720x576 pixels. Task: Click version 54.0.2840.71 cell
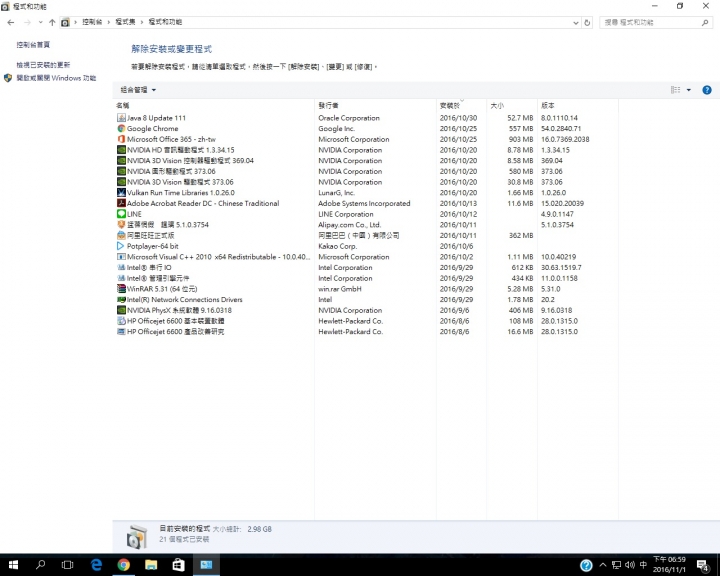pos(561,129)
